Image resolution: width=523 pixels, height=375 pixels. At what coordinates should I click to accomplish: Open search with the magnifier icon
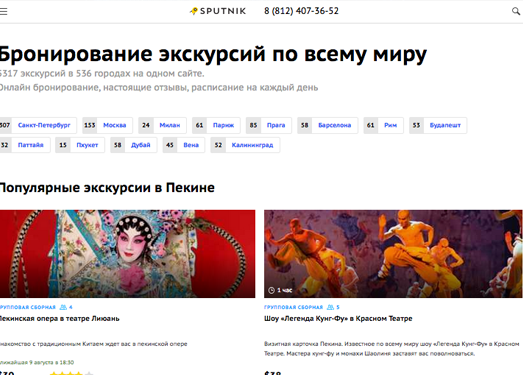point(516,11)
